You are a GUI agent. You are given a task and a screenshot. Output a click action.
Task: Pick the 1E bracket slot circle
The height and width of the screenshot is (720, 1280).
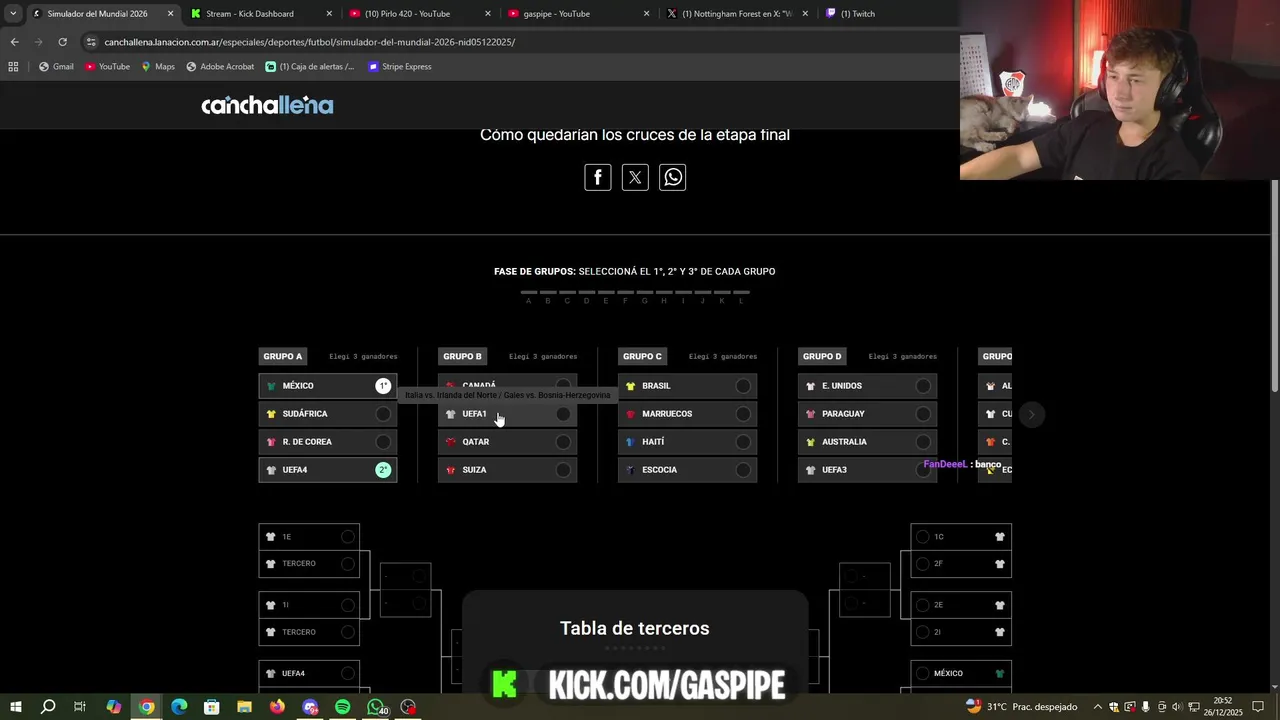tap(347, 537)
